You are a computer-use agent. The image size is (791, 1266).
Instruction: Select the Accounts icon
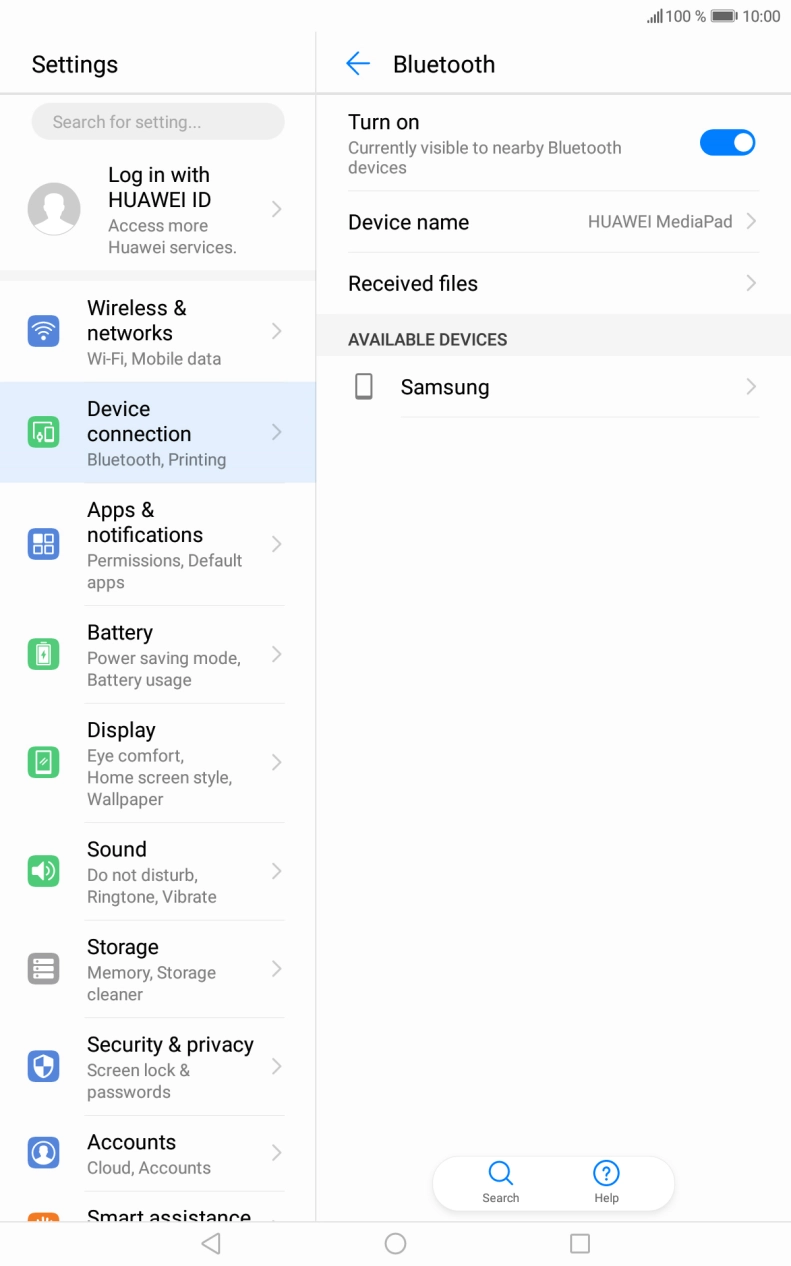[x=43, y=1152]
